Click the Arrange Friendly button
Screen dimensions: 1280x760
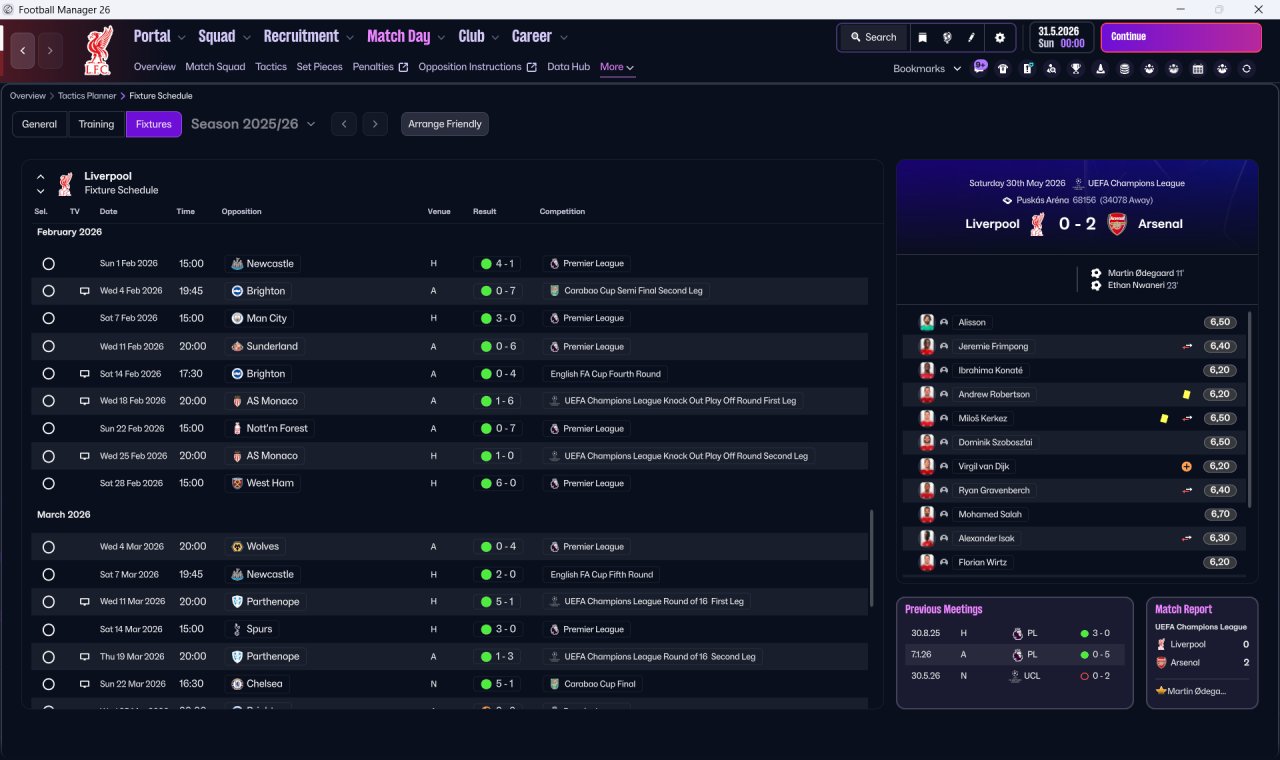tap(445, 124)
